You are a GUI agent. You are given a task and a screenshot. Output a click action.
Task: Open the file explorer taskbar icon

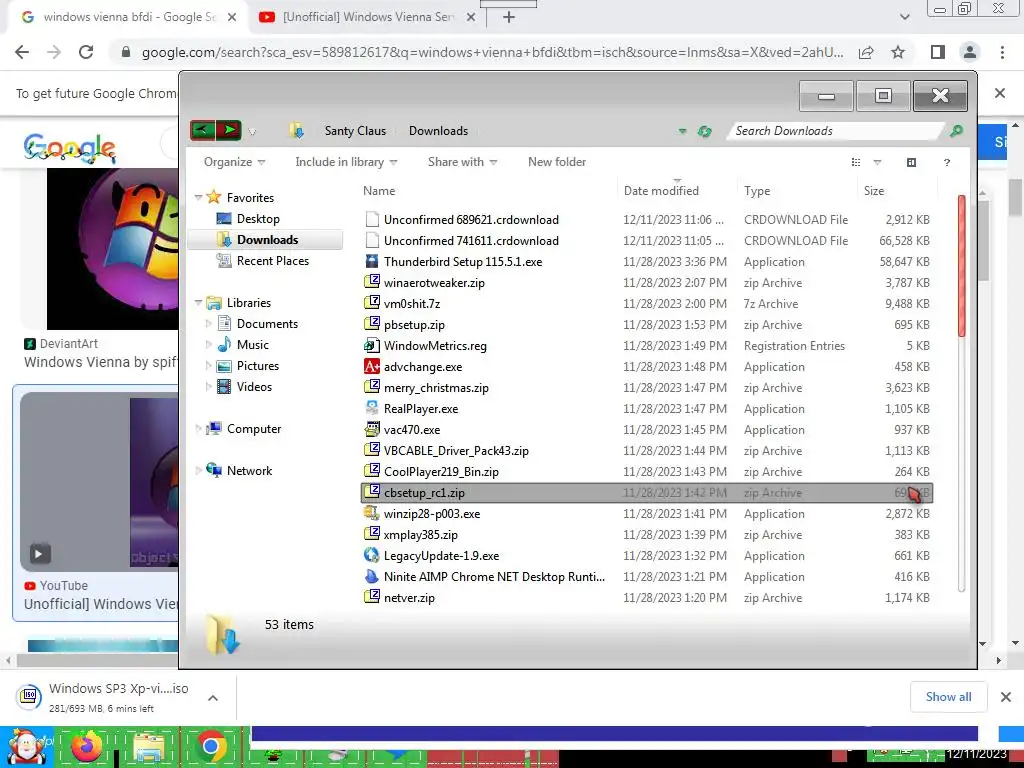[149, 748]
